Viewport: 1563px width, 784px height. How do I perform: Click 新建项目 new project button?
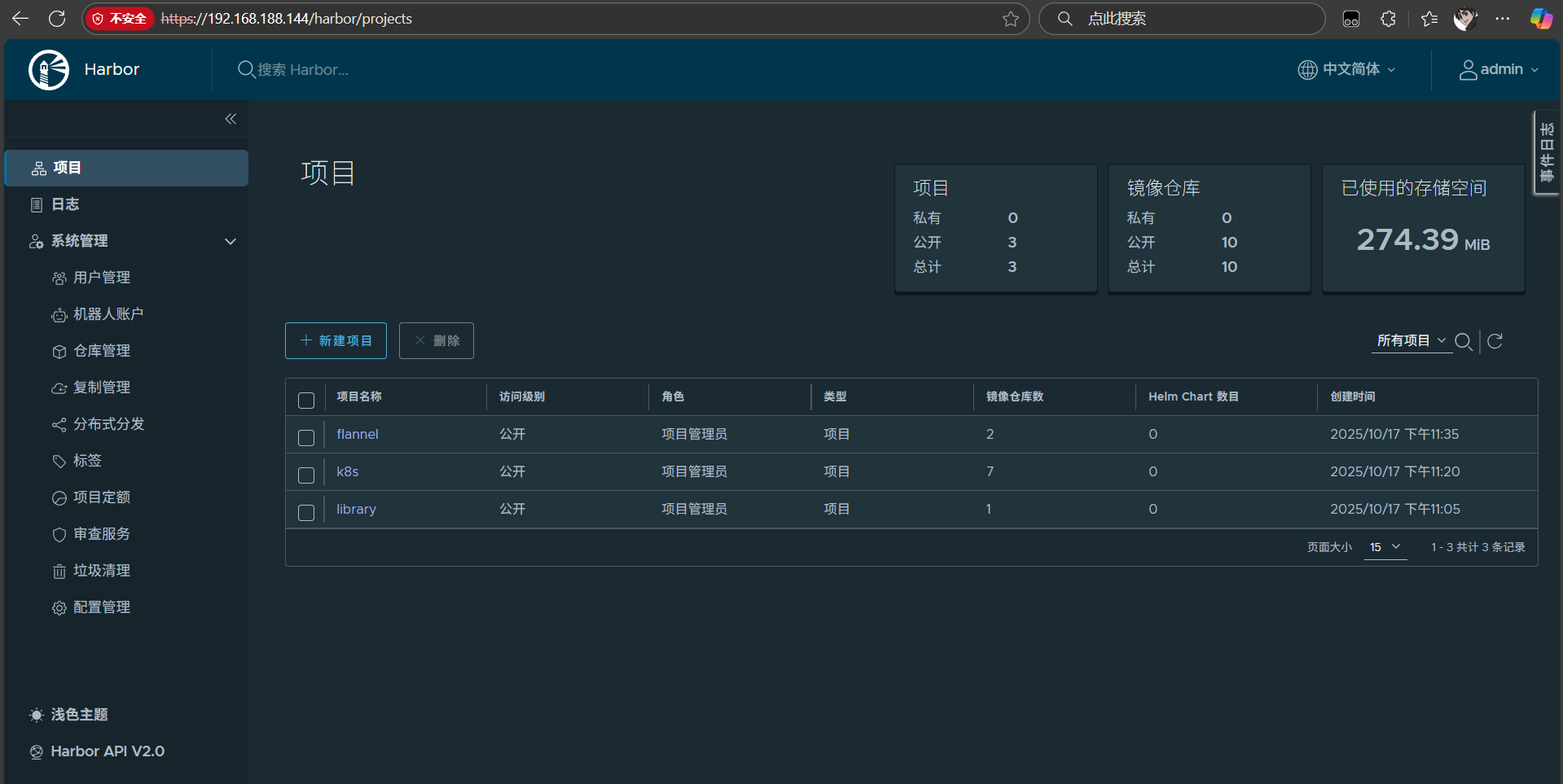[336, 341]
